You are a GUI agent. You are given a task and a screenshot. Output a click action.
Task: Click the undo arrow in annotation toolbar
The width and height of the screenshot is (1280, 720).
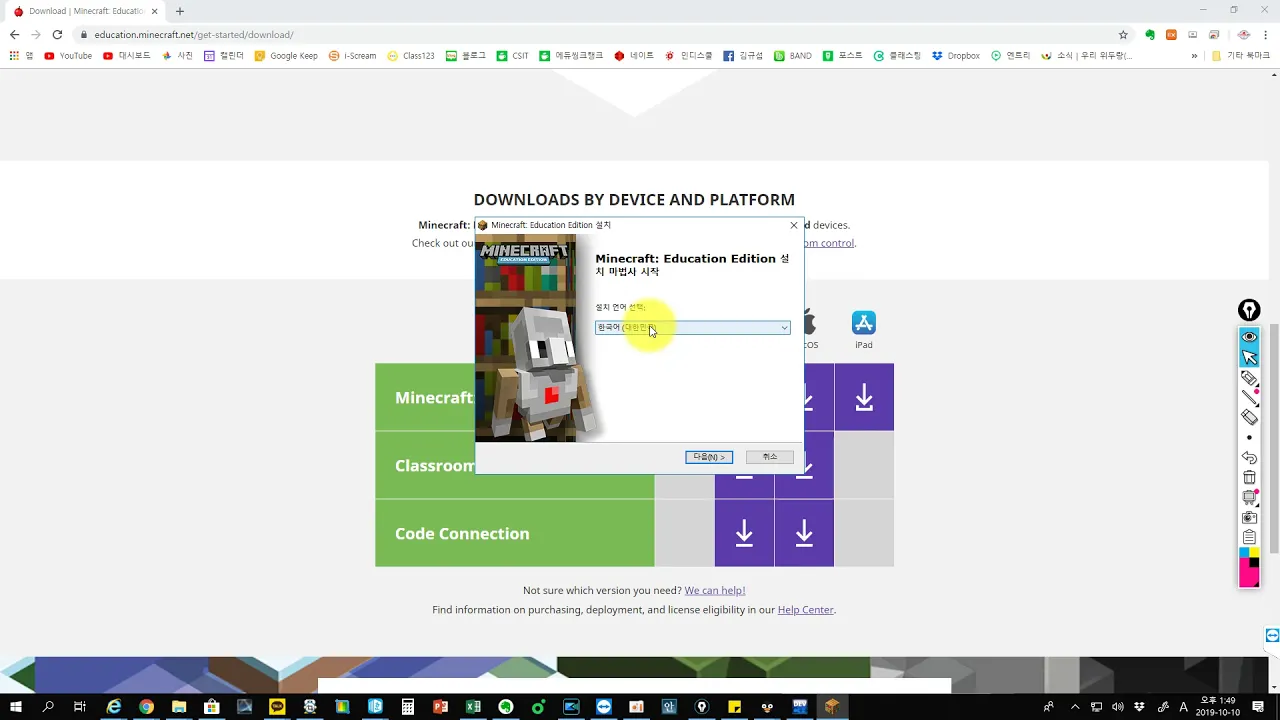1249,458
